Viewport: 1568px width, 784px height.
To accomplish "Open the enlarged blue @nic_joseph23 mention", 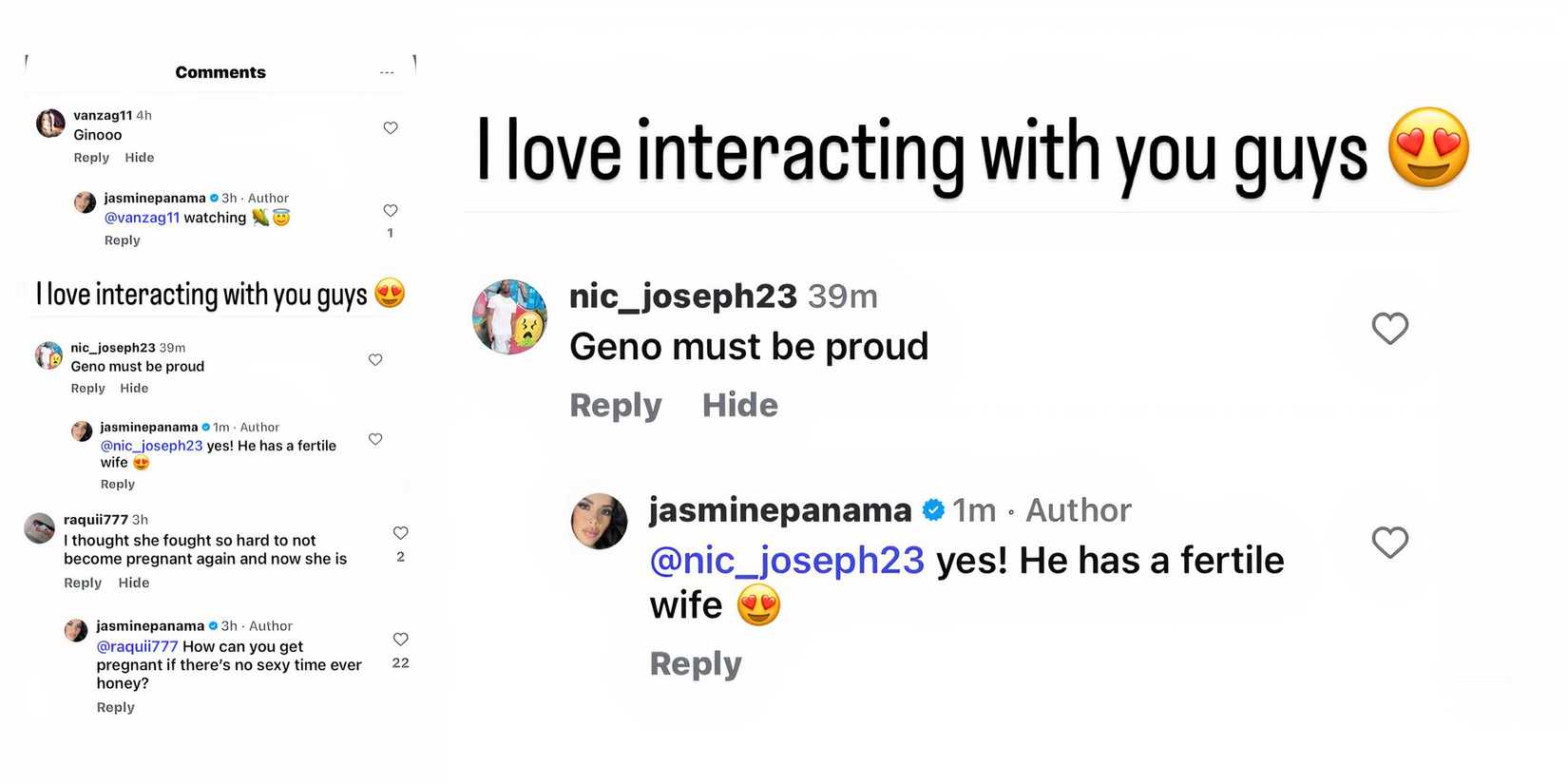I will pyautogui.click(x=787, y=561).
